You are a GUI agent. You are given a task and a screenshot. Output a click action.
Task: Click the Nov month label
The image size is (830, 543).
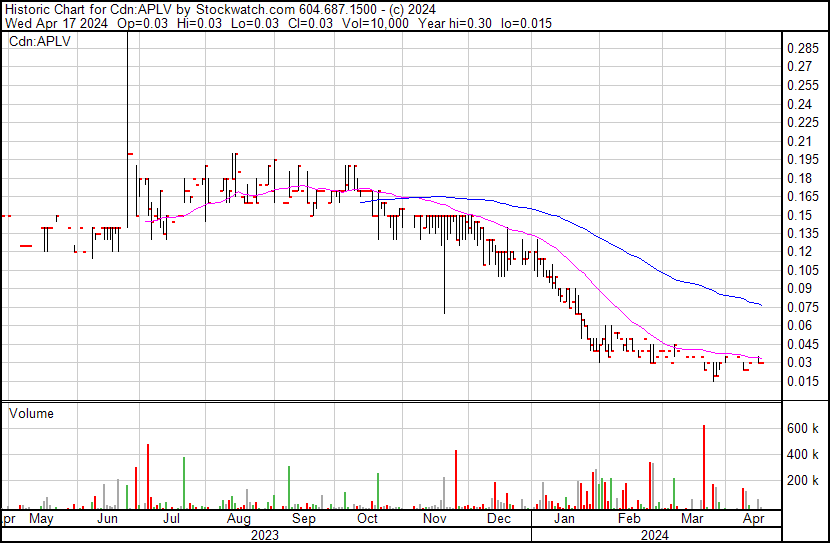[x=434, y=519]
